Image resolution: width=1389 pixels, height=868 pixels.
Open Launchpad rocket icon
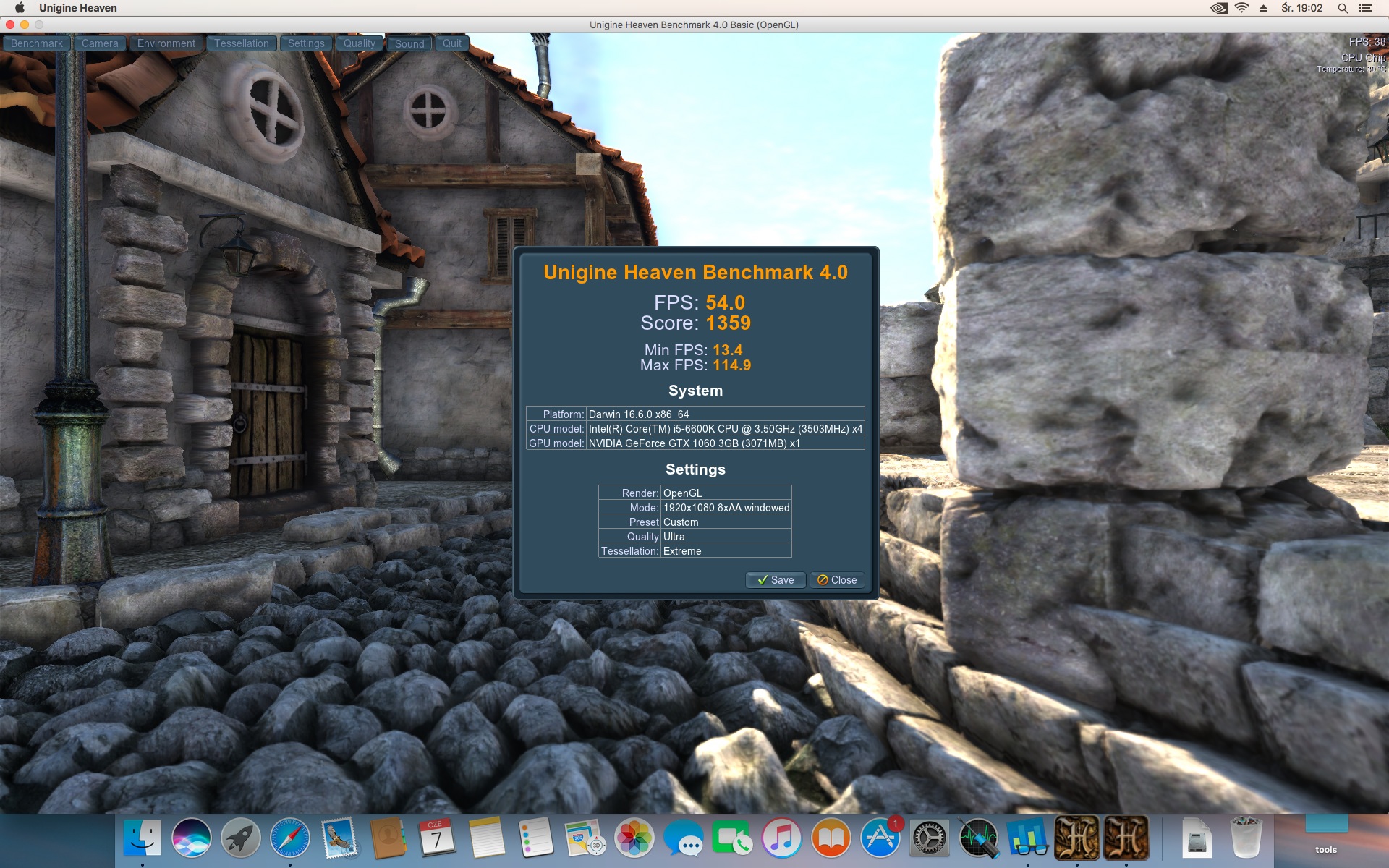(241, 838)
